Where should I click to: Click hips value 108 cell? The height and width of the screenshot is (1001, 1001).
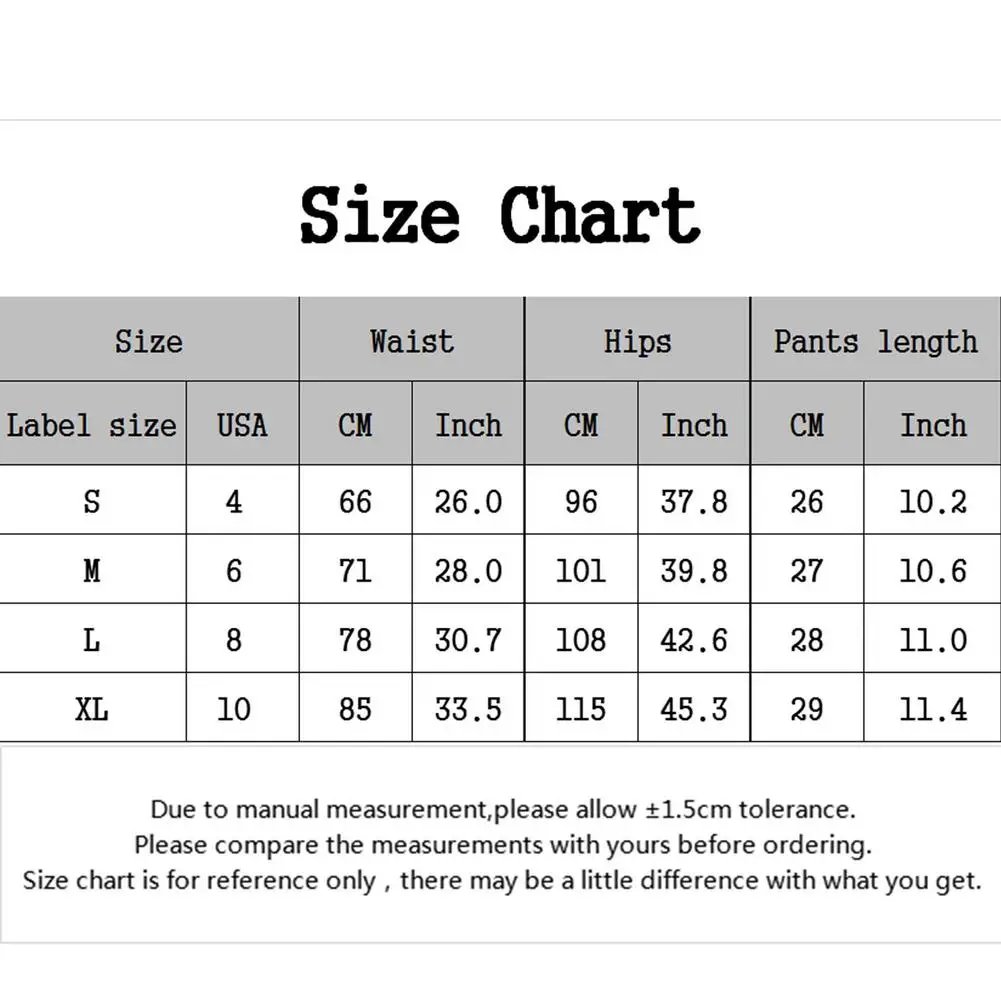(x=581, y=639)
